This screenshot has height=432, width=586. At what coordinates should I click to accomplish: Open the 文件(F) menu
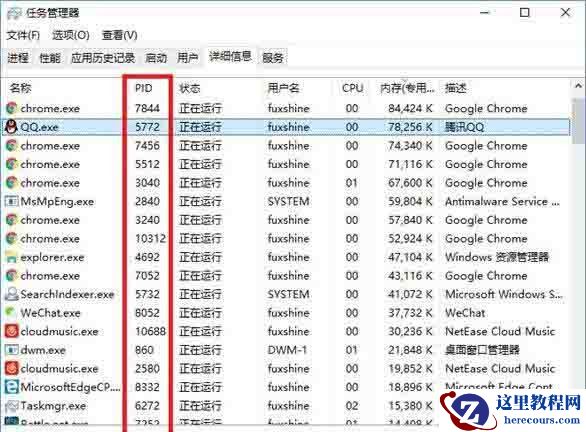pos(23,35)
